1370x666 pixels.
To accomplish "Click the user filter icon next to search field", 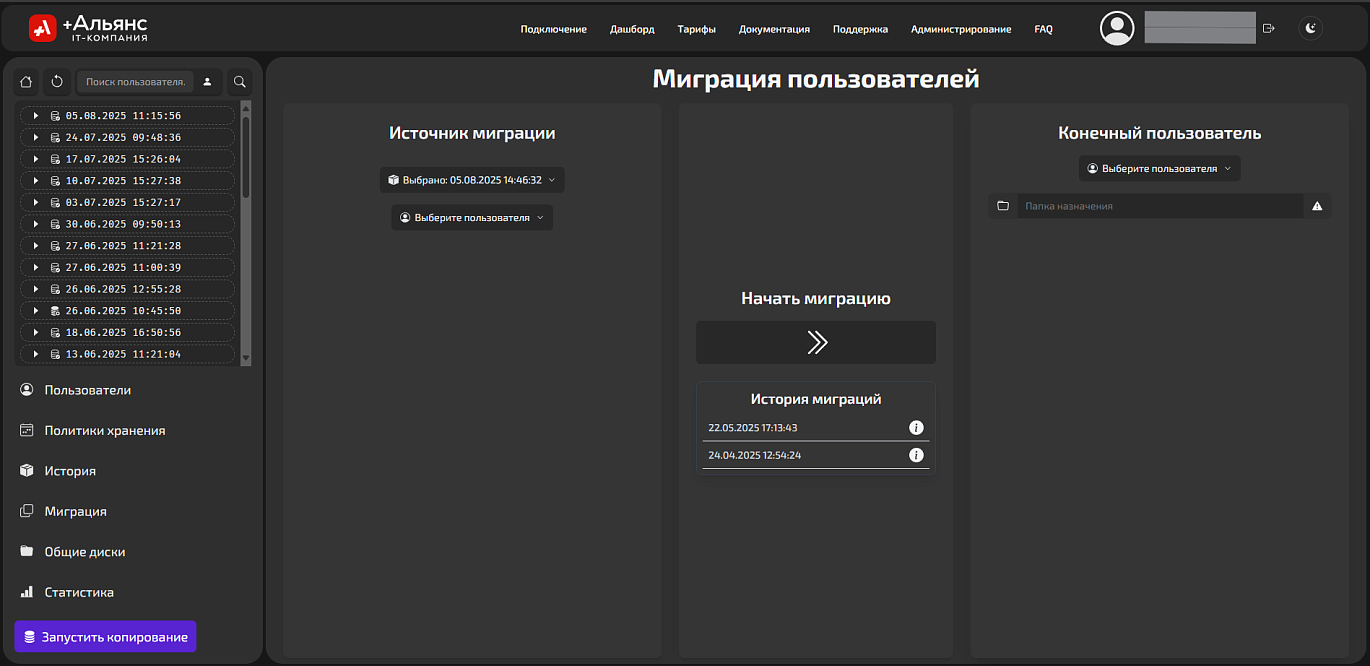I will (x=207, y=82).
